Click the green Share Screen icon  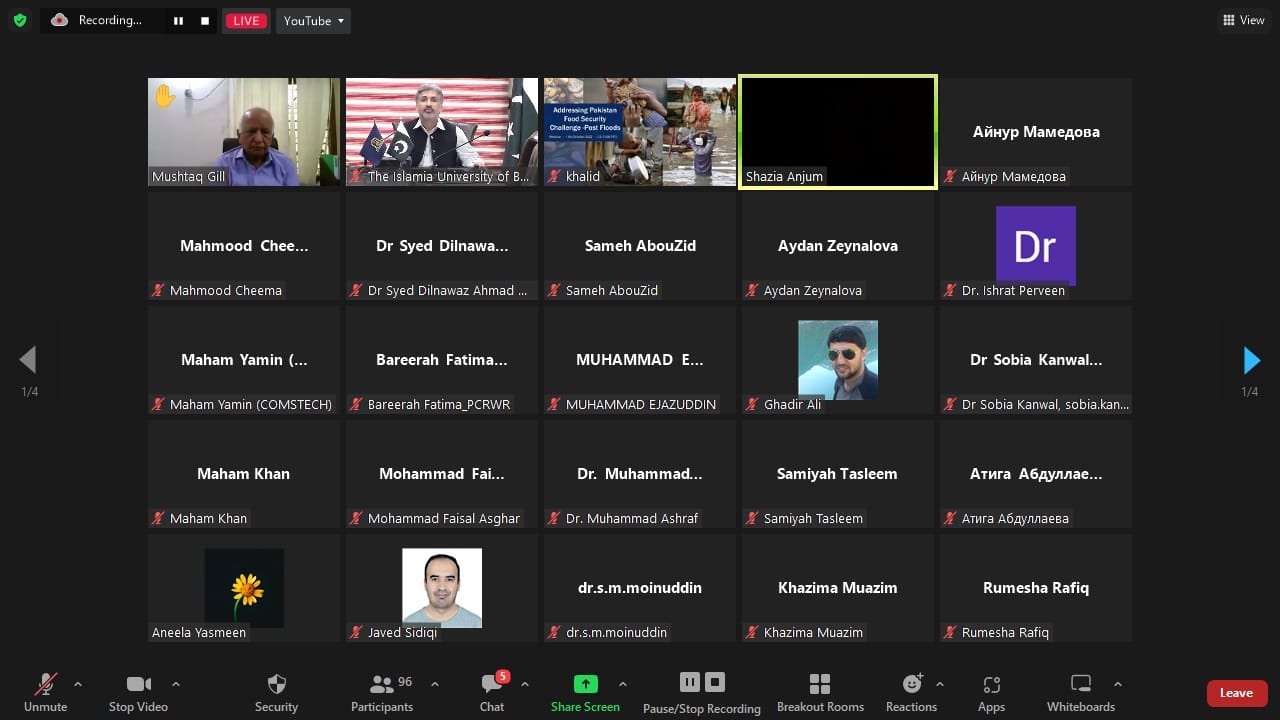pyautogui.click(x=585, y=684)
